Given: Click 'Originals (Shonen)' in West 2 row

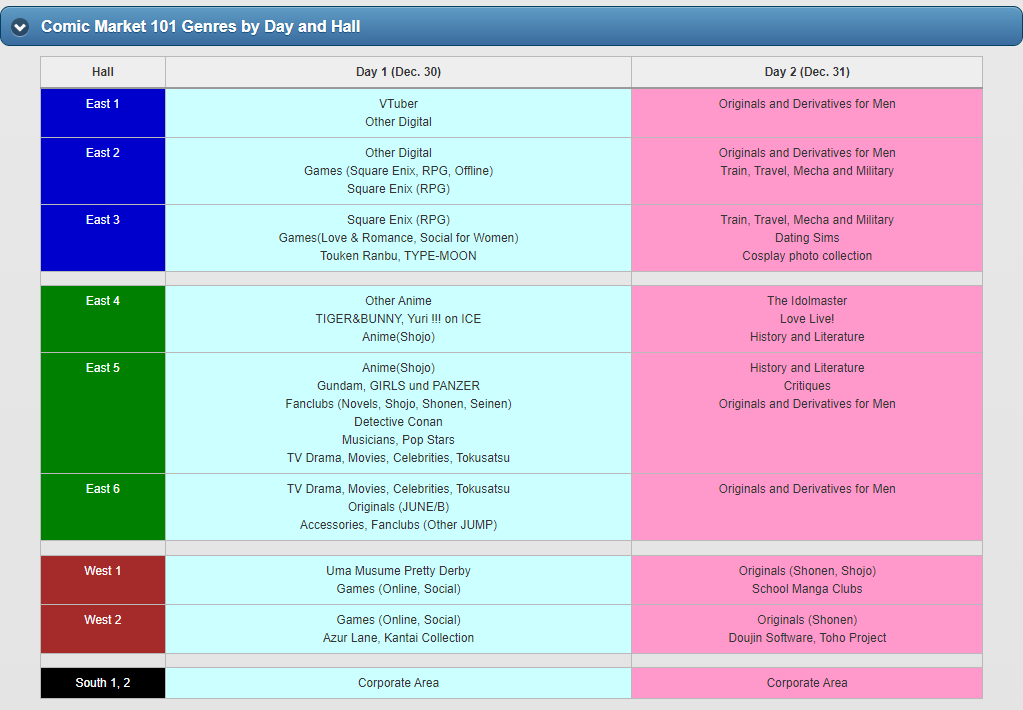Looking at the screenshot, I should (x=807, y=620).
